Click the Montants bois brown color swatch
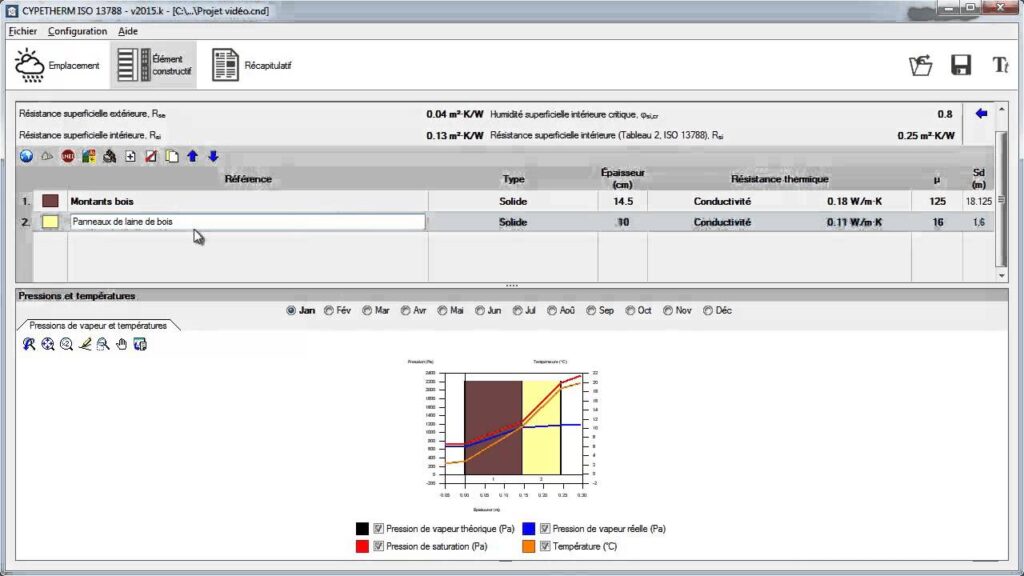Viewport: 1024px width, 576px height. point(50,201)
